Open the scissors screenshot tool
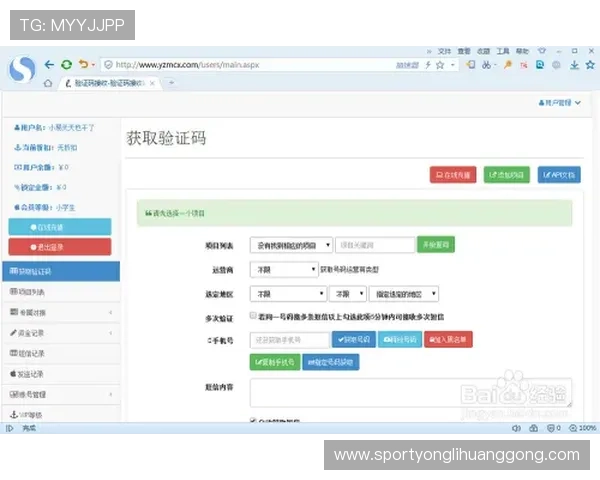 click(x=487, y=65)
